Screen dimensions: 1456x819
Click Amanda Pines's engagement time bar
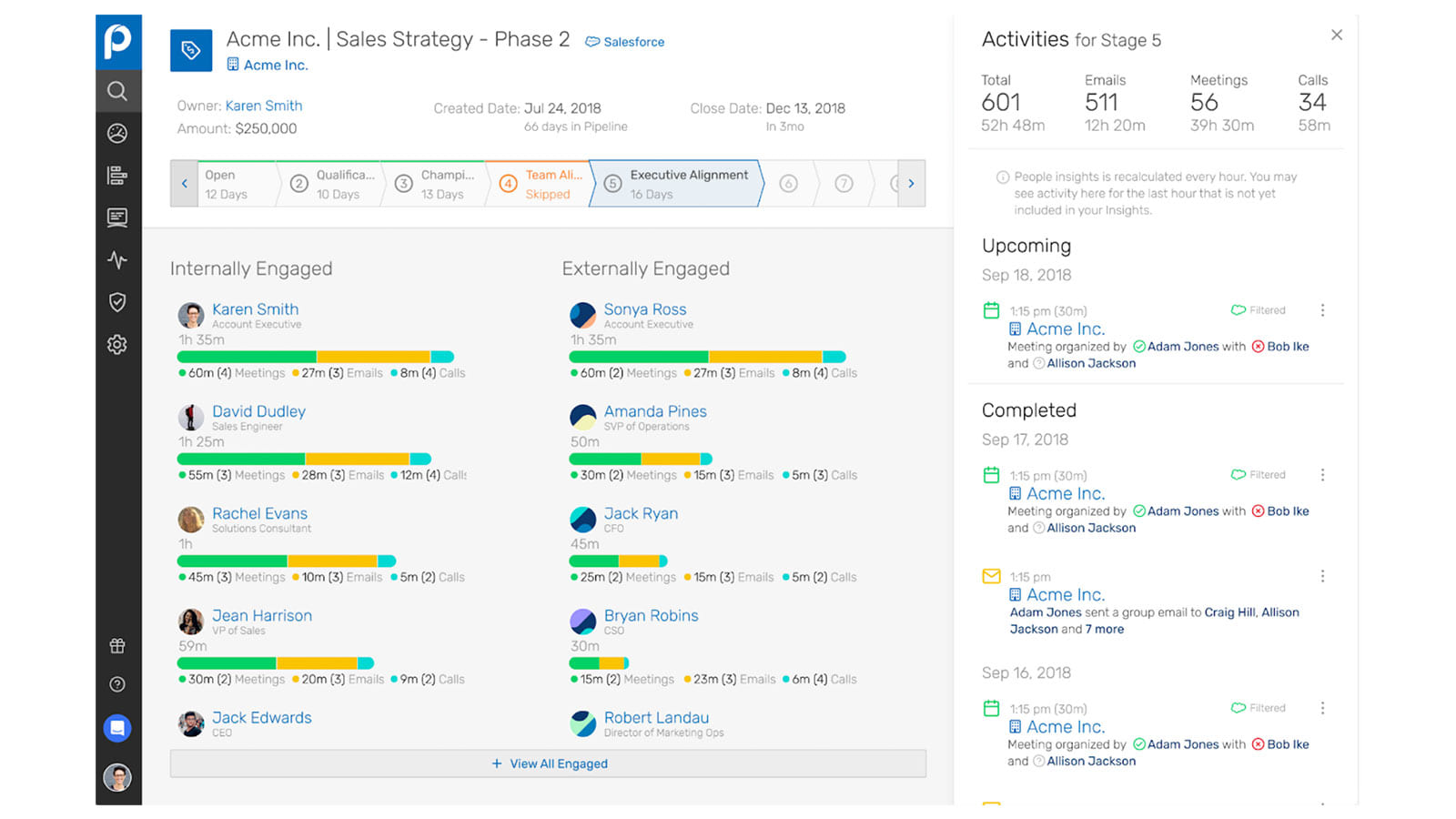tap(641, 459)
